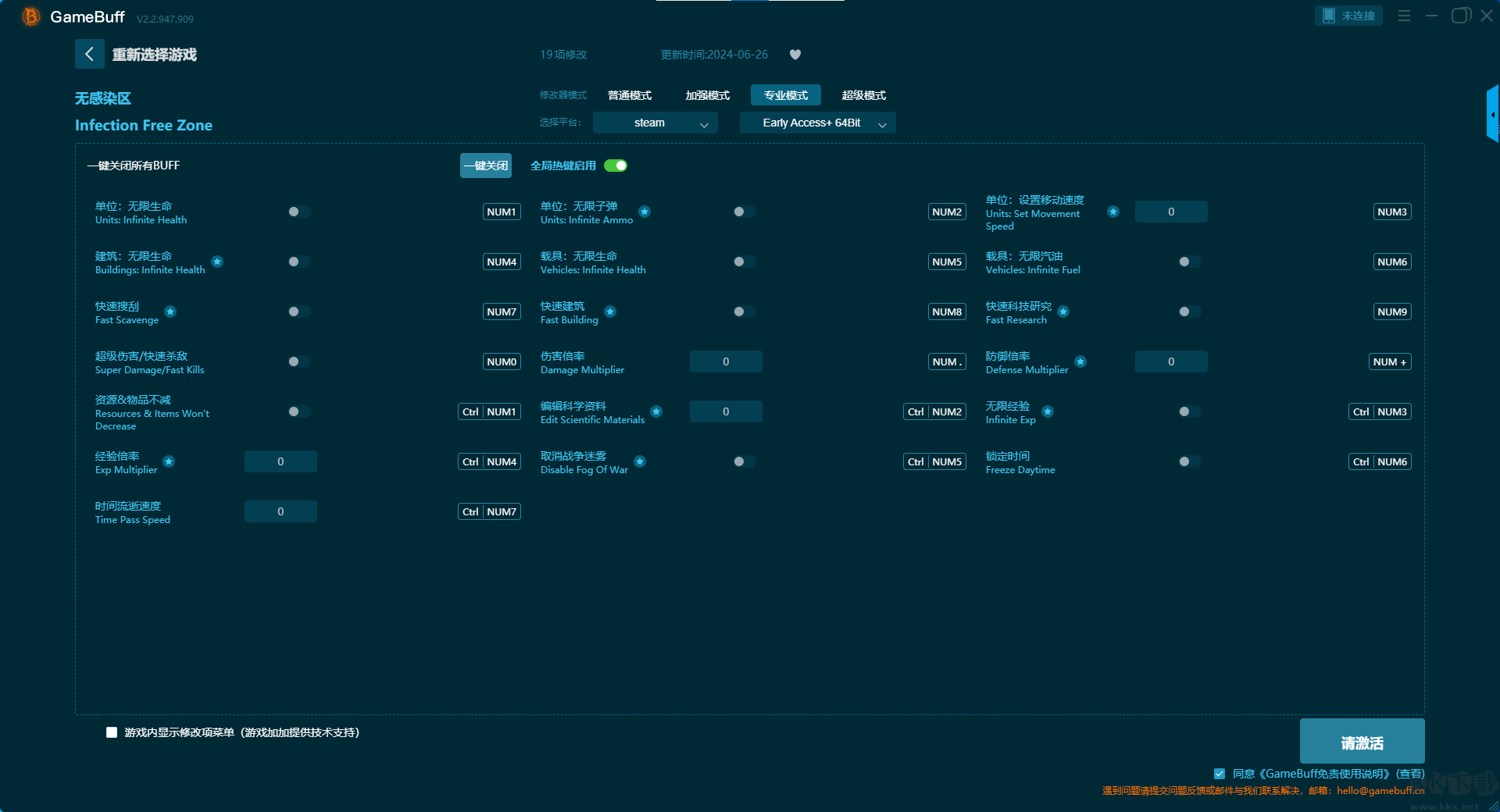Expand the Early Access+ 64Bit version dropdown
The width and height of the screenshot is (1500, 812).
(x=817, y=123)
